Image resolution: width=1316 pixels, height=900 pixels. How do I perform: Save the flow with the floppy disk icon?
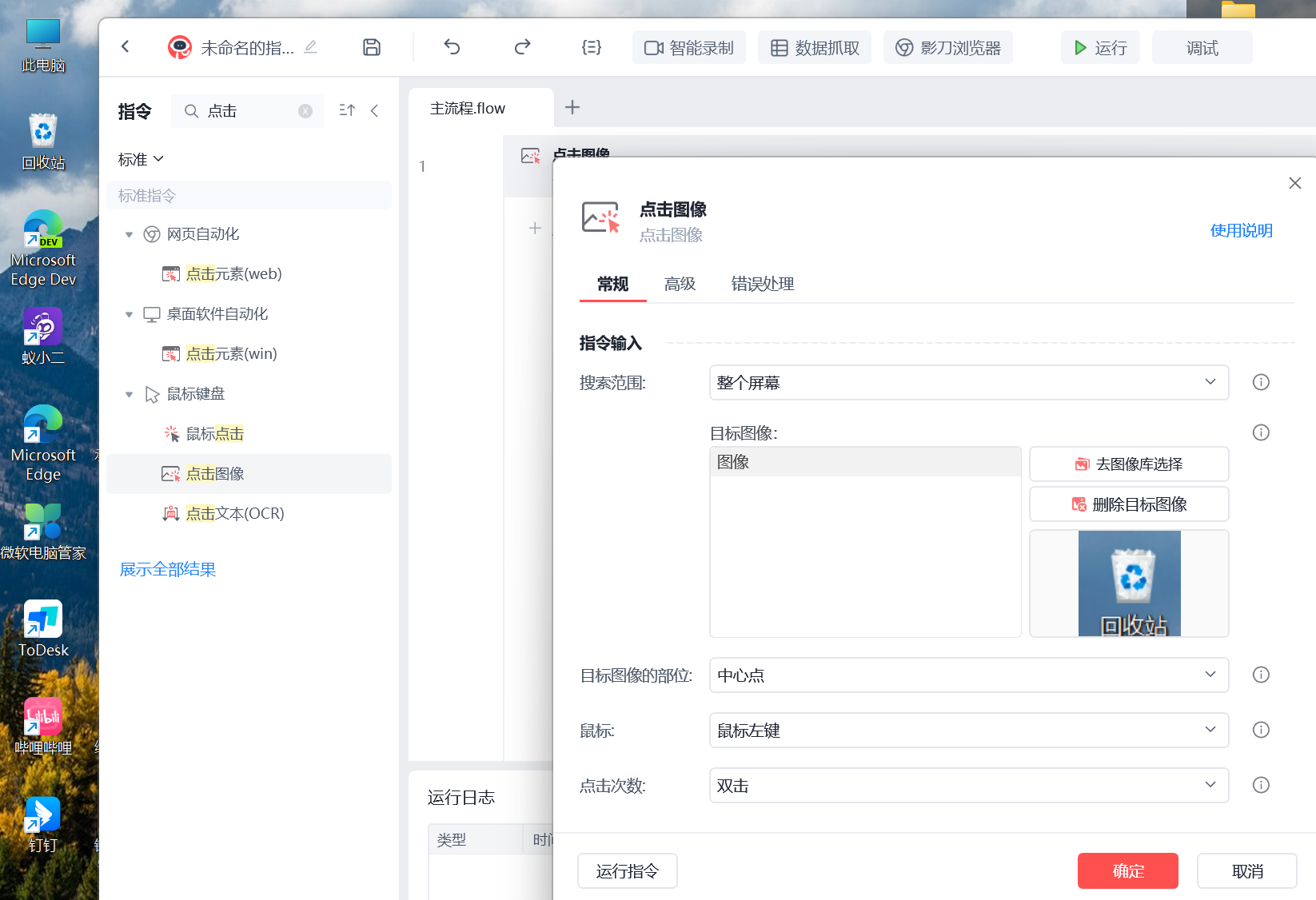click(x=372, y=47)
